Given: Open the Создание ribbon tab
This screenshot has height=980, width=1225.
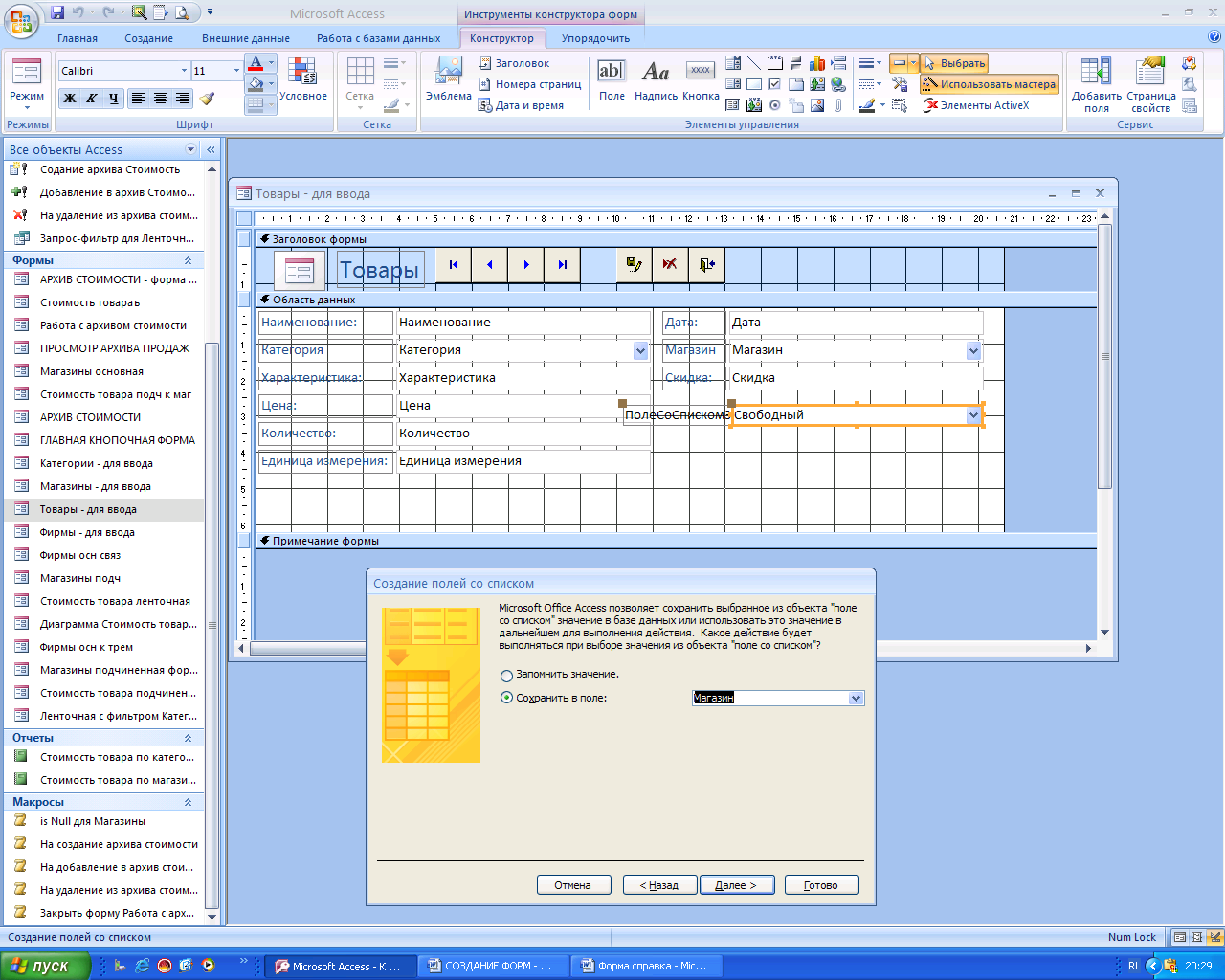Looking at the screenshot, I should click(x=148, y=38).
